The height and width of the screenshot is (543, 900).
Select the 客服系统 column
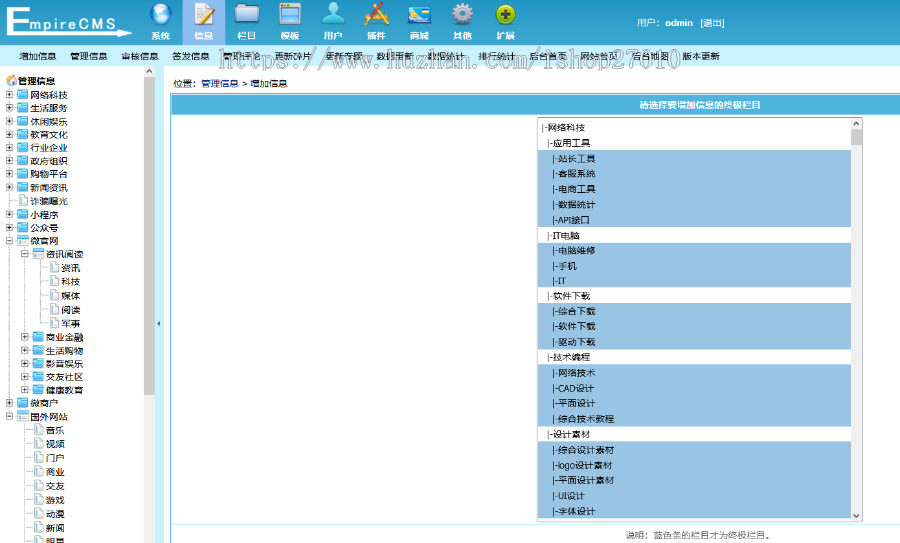[695, 173]
